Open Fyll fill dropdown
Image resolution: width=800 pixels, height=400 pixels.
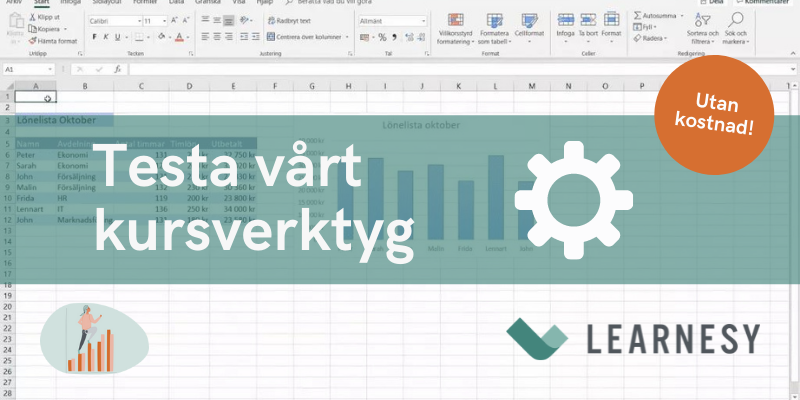click(645, 27)
